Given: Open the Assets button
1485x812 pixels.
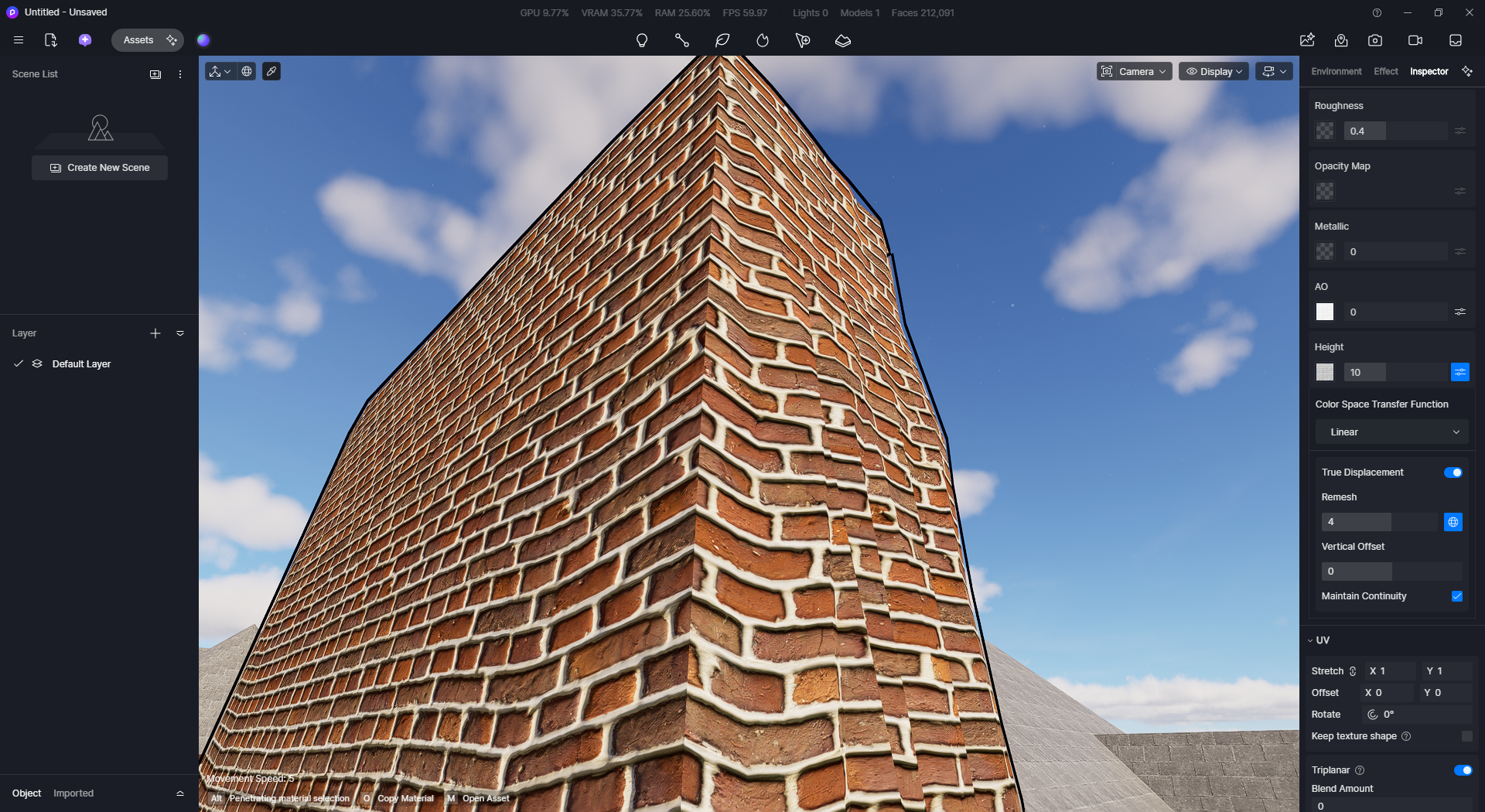Looking at the screenshot, I should pos(138,40).
